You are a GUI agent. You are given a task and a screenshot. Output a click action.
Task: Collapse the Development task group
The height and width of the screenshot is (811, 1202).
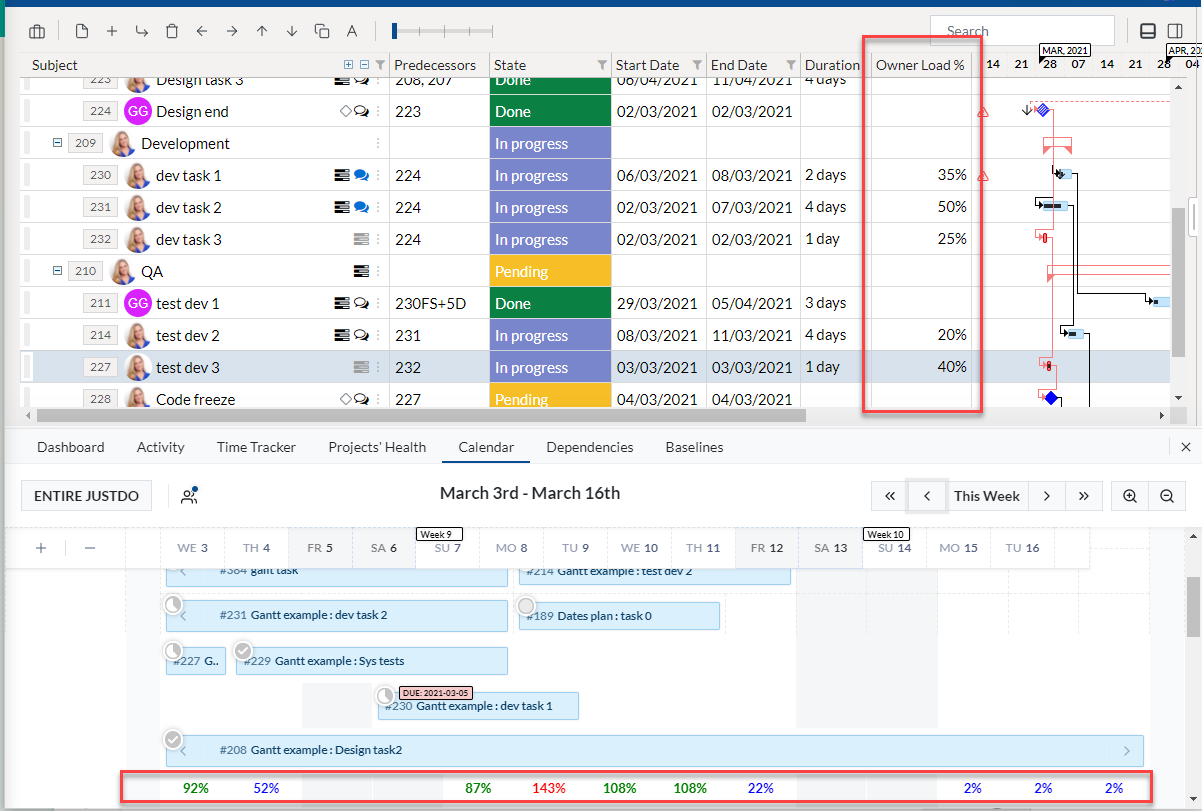[x=57, y=143]
